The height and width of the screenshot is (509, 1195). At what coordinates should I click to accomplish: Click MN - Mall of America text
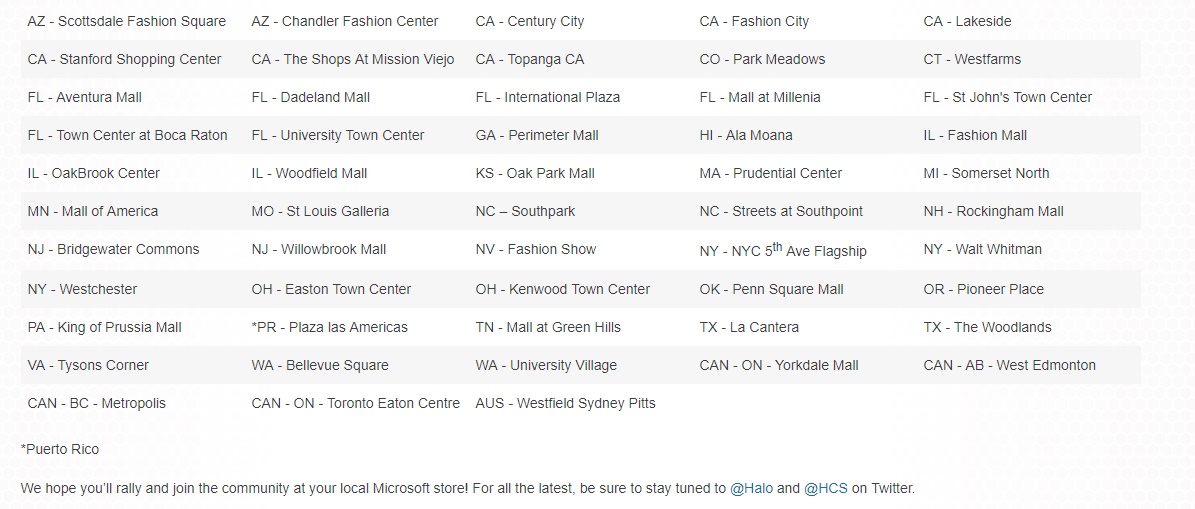[x=93, y=211]
